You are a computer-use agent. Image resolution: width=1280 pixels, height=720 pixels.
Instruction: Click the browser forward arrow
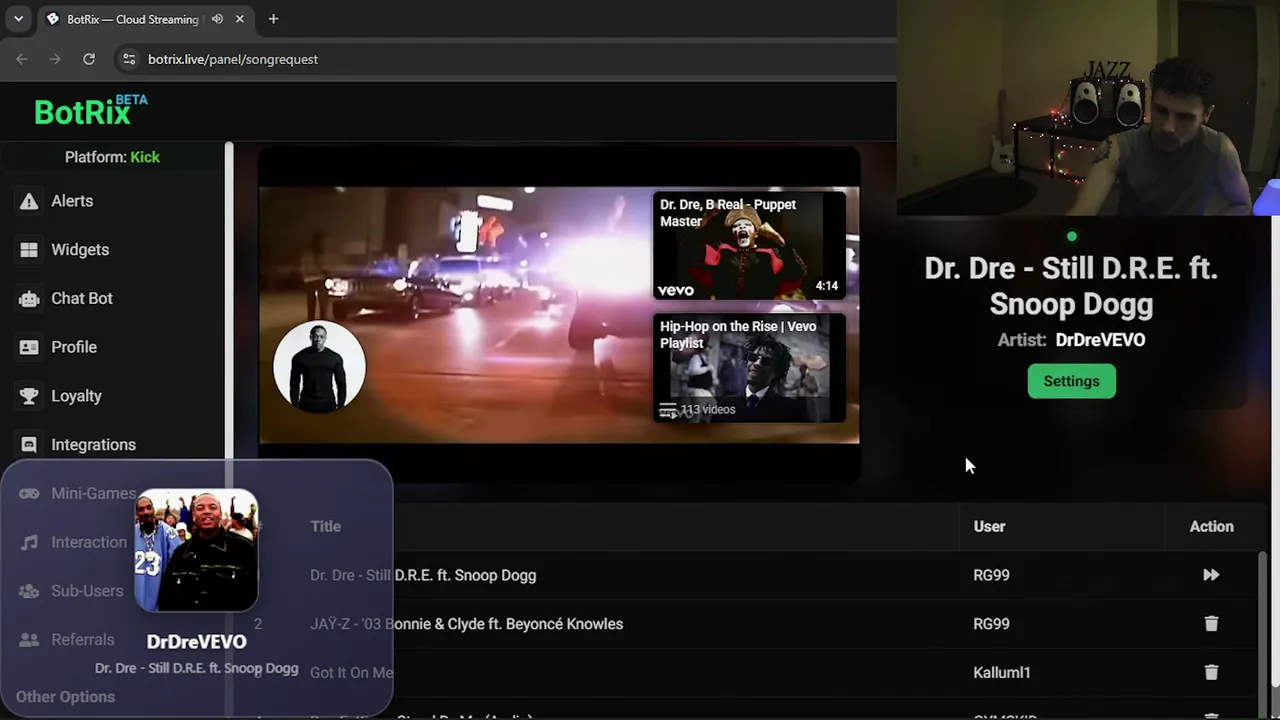click(x=55, y=59)
